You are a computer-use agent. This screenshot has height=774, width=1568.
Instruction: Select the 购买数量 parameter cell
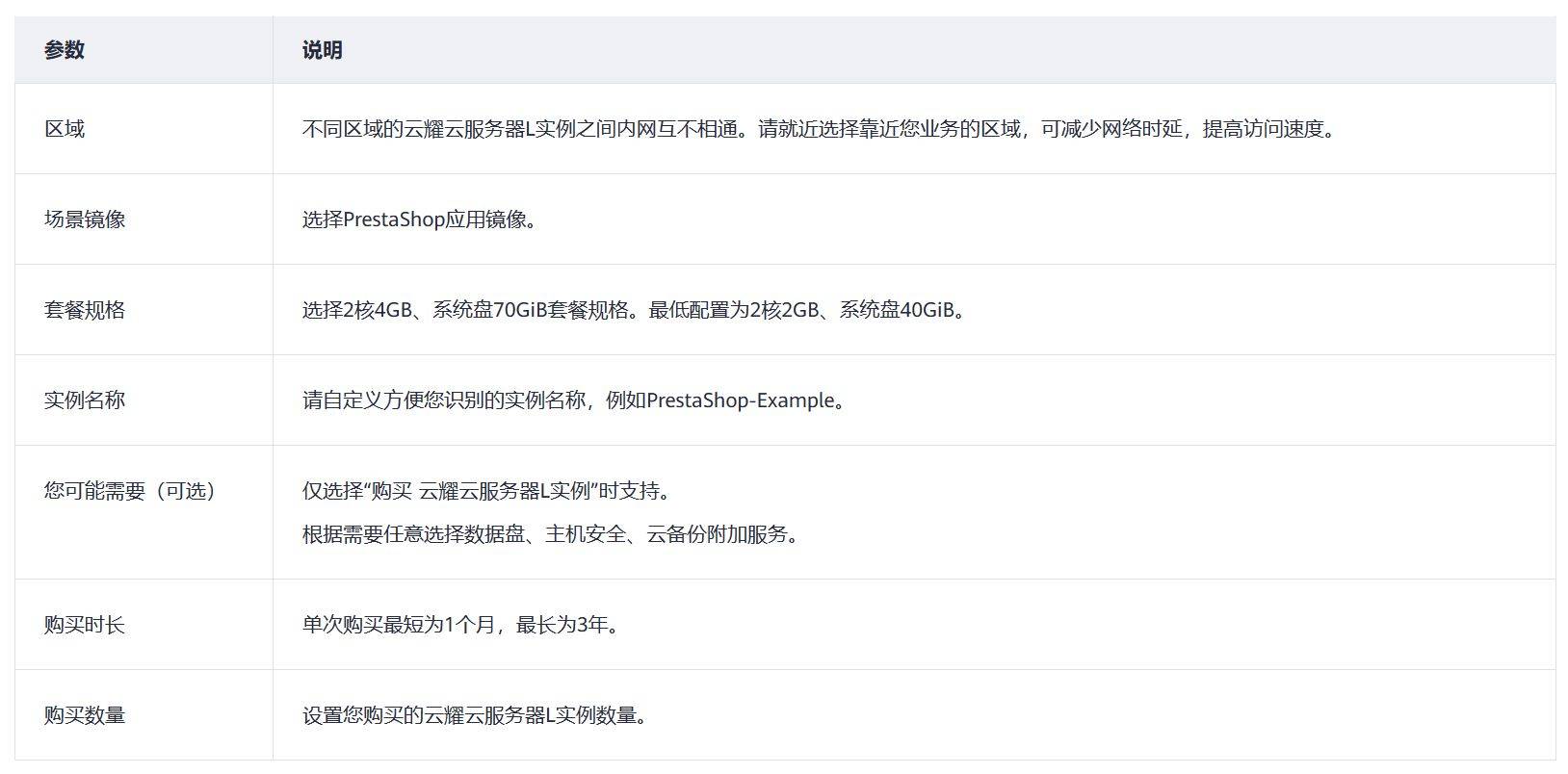(x=144, y=715)
